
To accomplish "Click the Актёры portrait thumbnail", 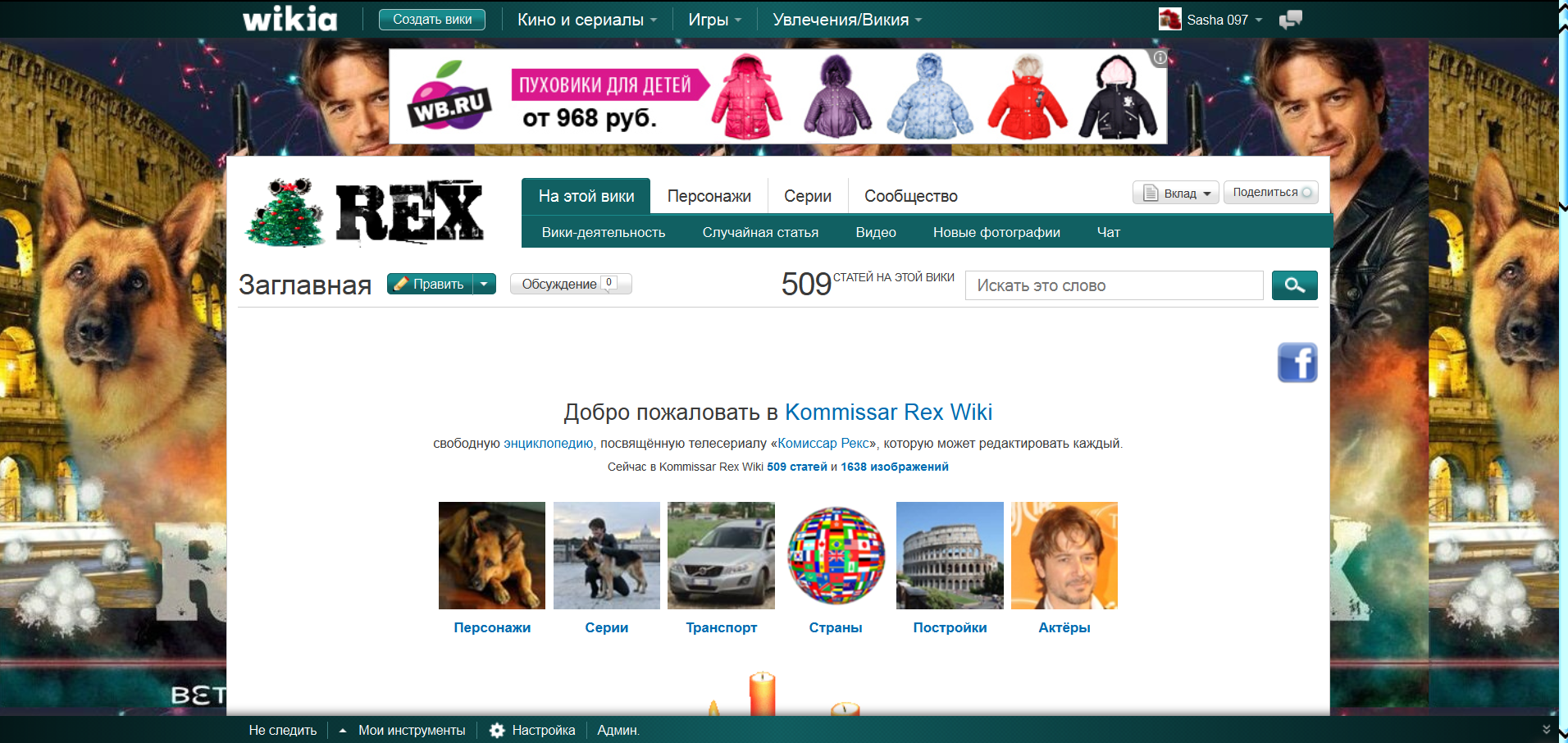I will pos(1064,555).
